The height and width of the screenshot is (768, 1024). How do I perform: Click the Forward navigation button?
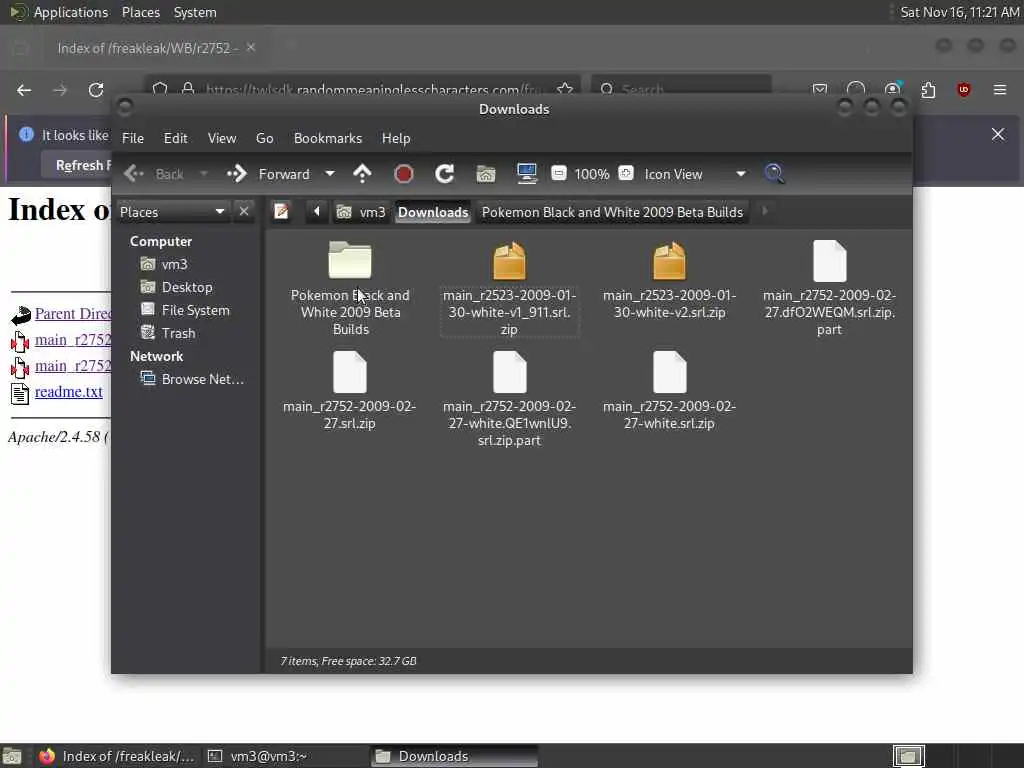tap(270, 174)
